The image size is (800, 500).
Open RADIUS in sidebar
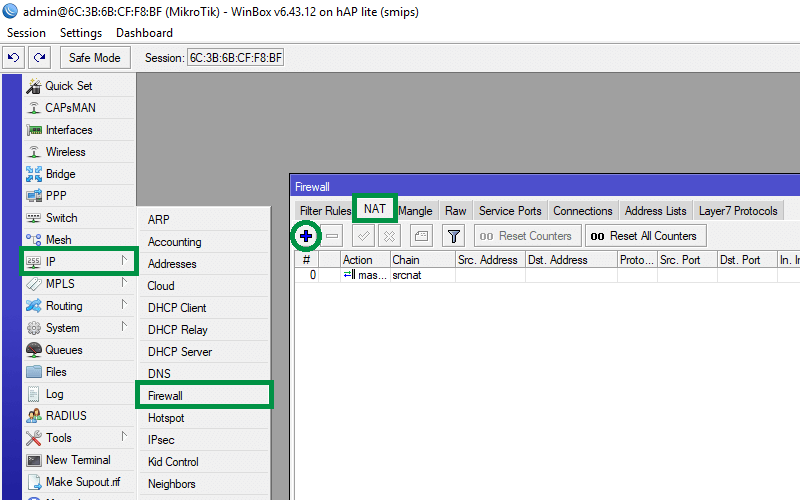79,415
